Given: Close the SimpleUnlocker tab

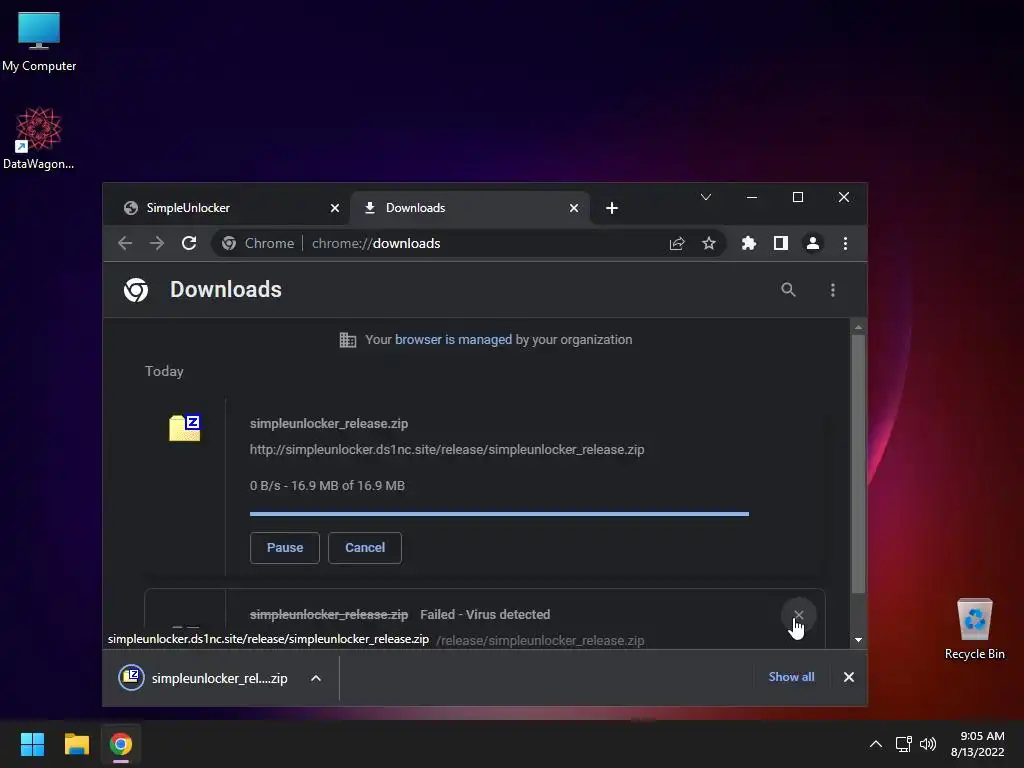Looking at the screenshot, I should [335, 208].
